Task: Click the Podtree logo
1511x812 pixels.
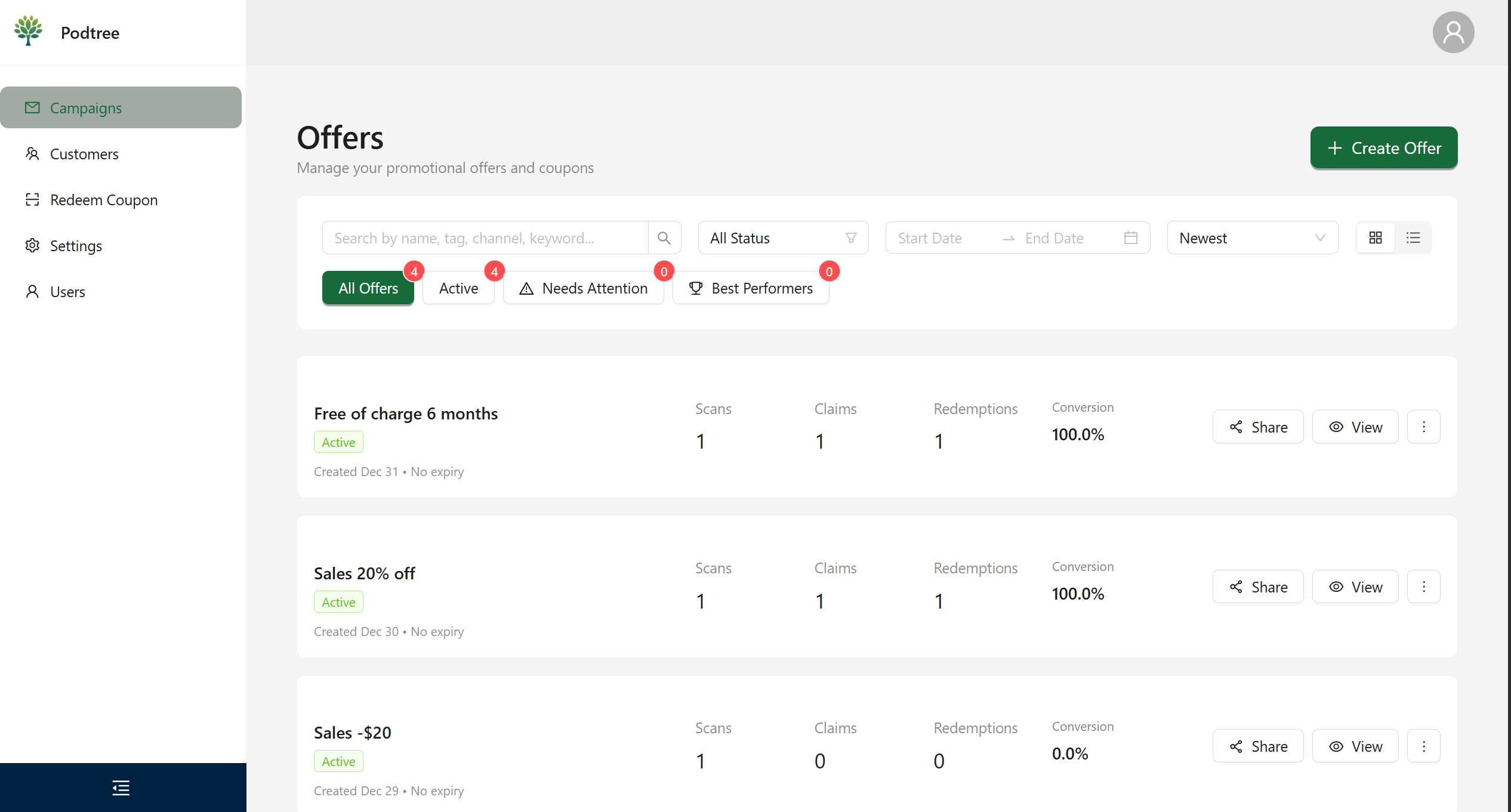Action: [x=29, y=32]
